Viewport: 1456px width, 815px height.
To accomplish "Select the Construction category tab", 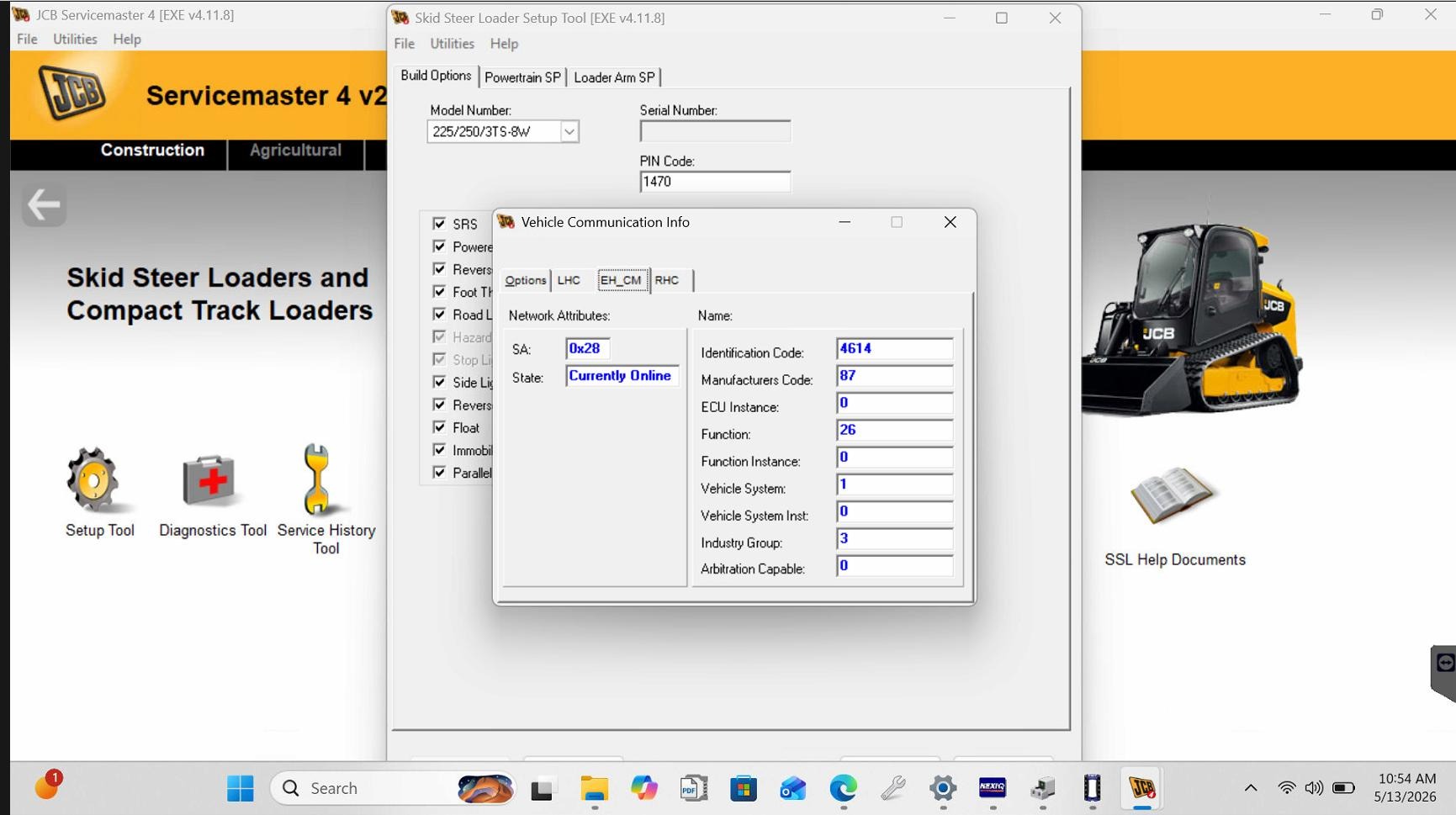I will [x=152, y=151].
